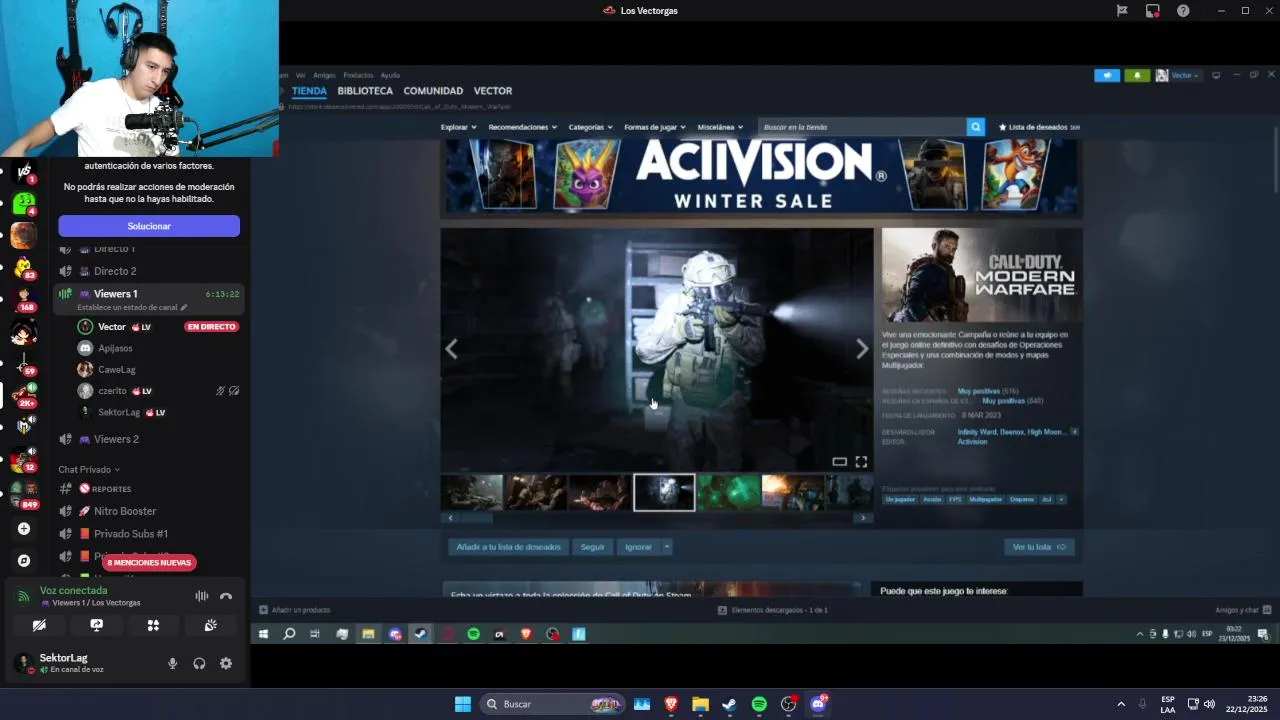Expand the Categorías dropdown

591,127
